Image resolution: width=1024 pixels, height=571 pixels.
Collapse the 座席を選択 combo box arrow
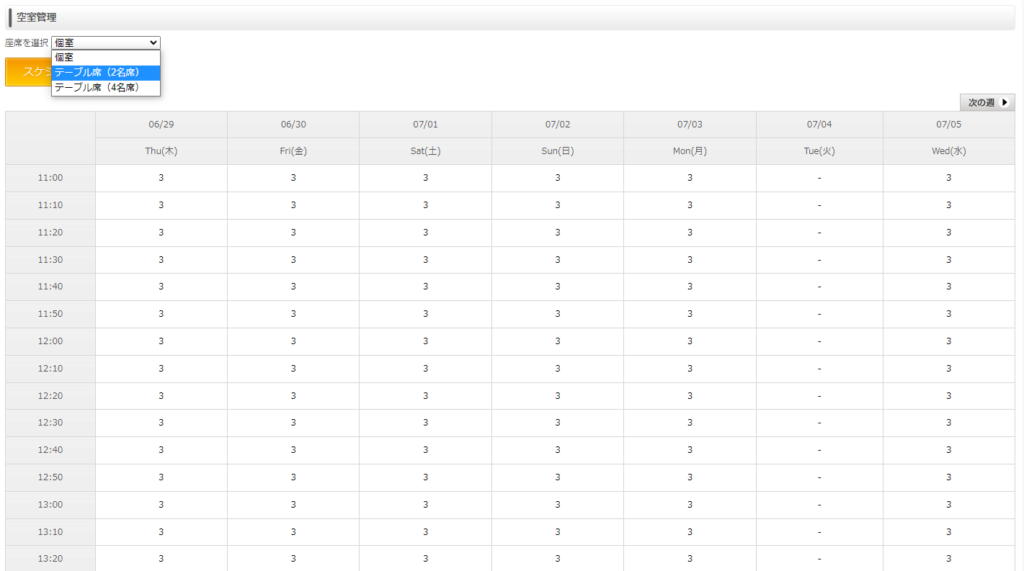(x=153, y=43)
